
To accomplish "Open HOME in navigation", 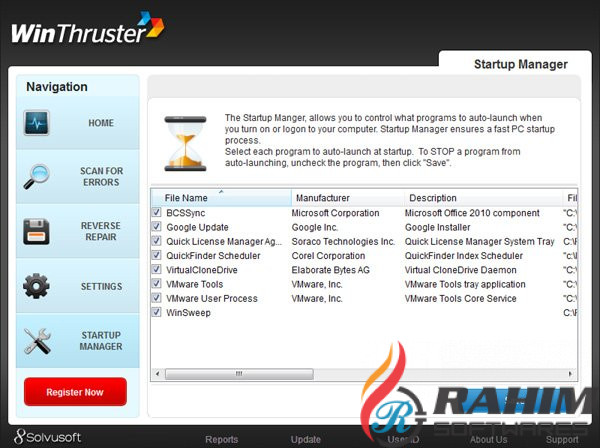I will pyautogui.click(x=78, y=123).
